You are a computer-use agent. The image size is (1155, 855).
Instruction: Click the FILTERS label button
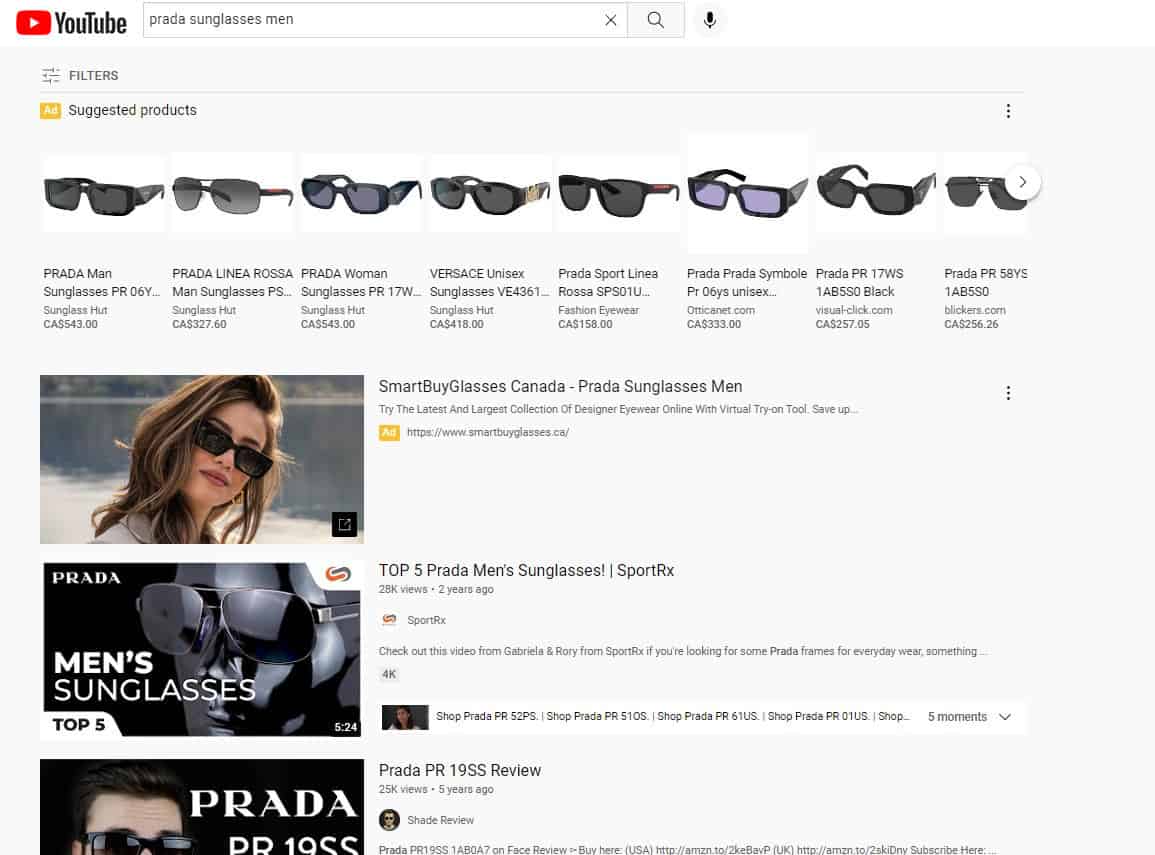point(94,76)
